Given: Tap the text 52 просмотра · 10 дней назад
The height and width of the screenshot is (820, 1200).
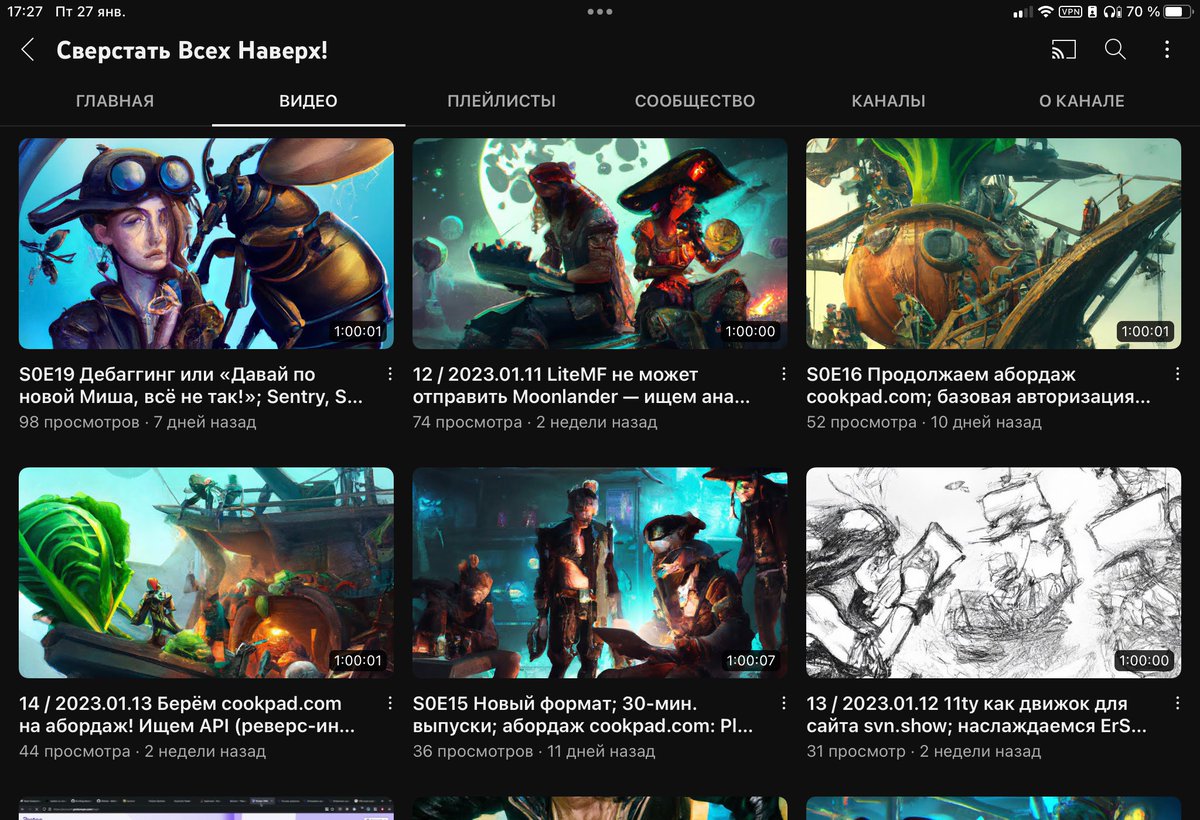Looking at the screenshot, I should pos(924,422).
